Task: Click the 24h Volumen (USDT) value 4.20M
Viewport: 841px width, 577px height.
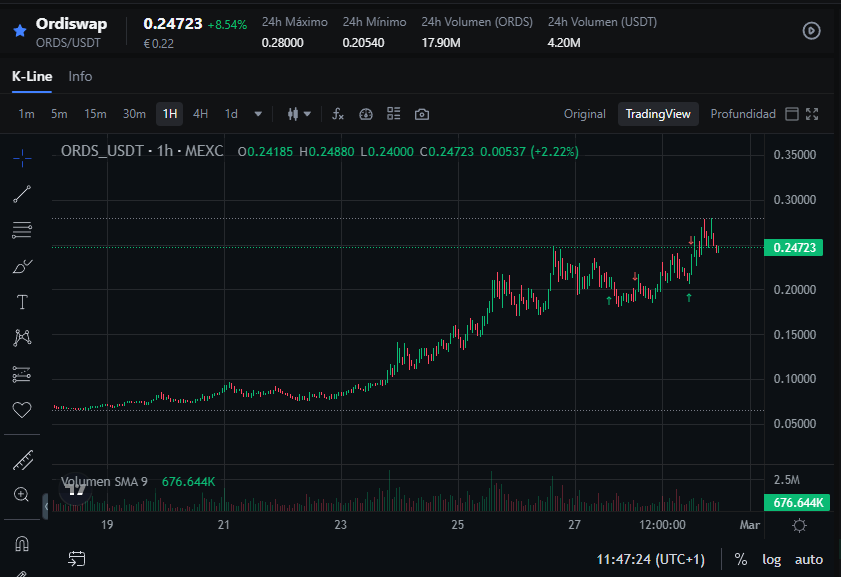Action: (x=564, y=43)
